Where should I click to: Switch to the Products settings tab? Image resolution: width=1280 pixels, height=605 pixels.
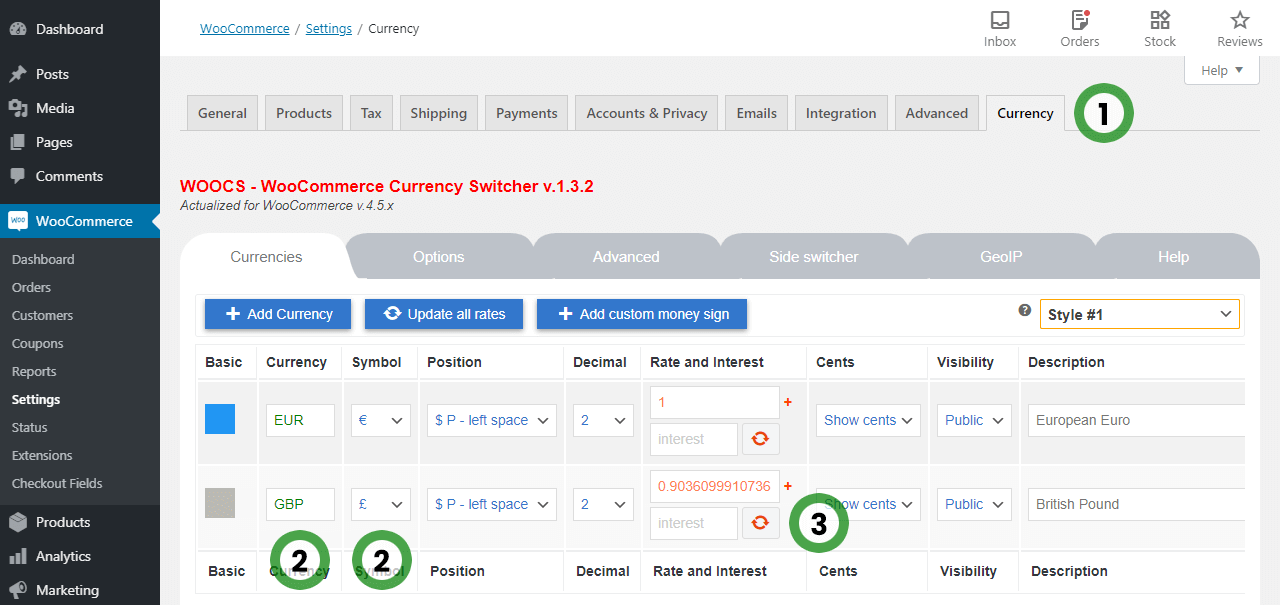[x=304, y=113]
